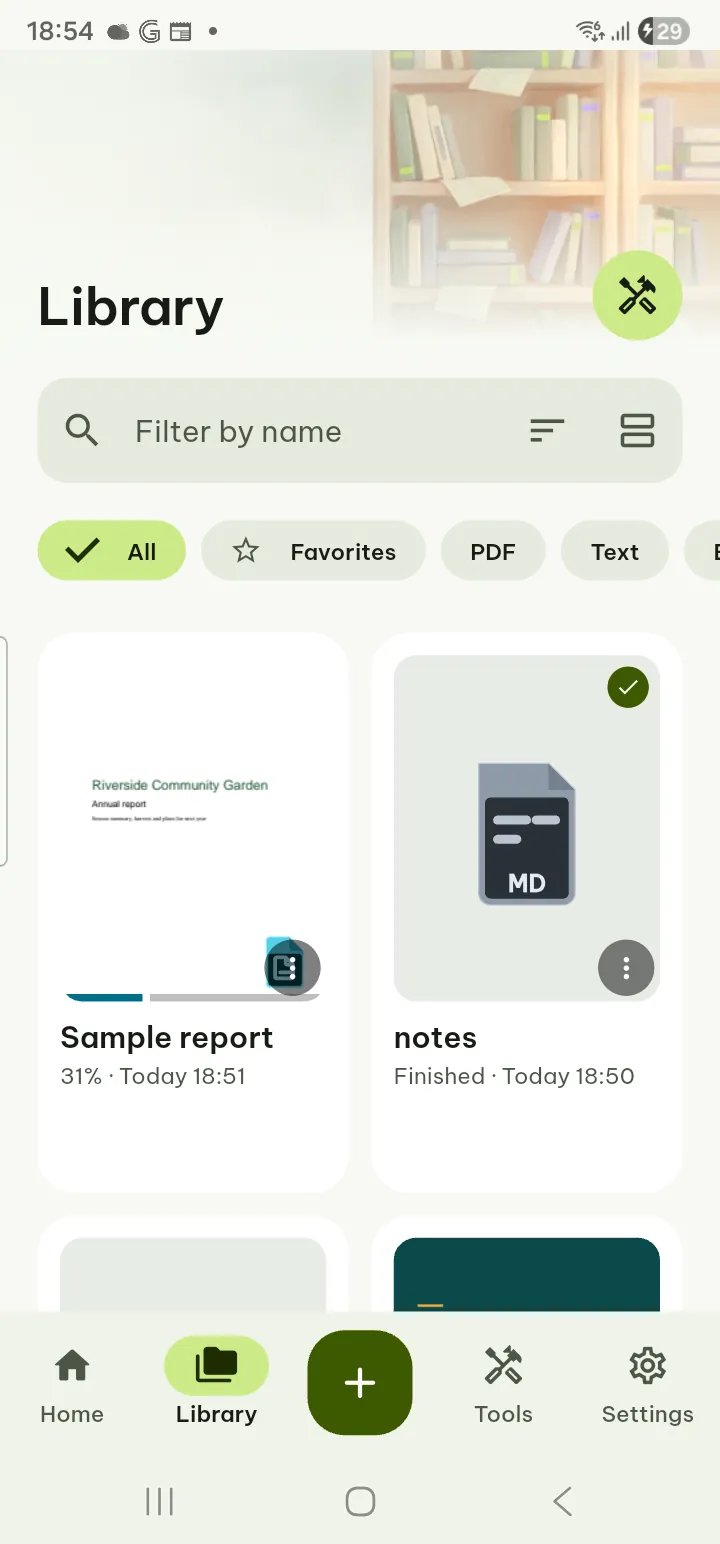
Task: Select the Library tab
Action: click(216, 1385)
